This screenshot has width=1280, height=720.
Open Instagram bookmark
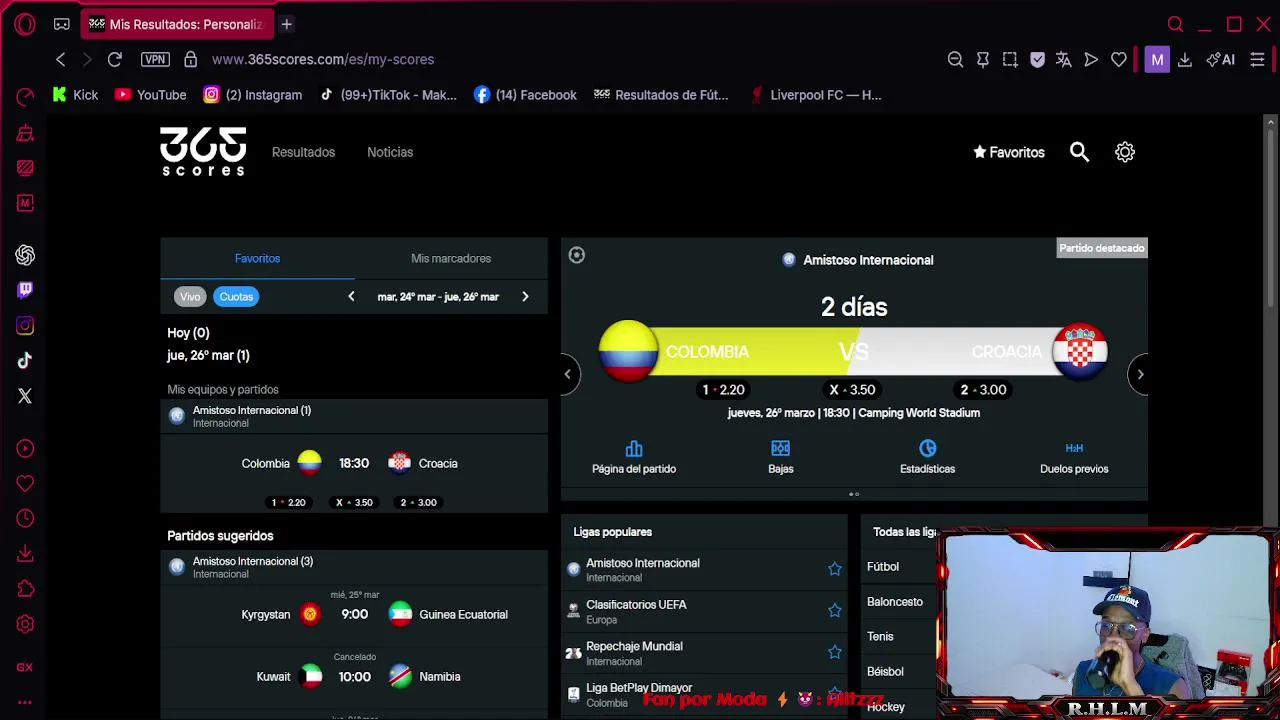tap(253, 95)
